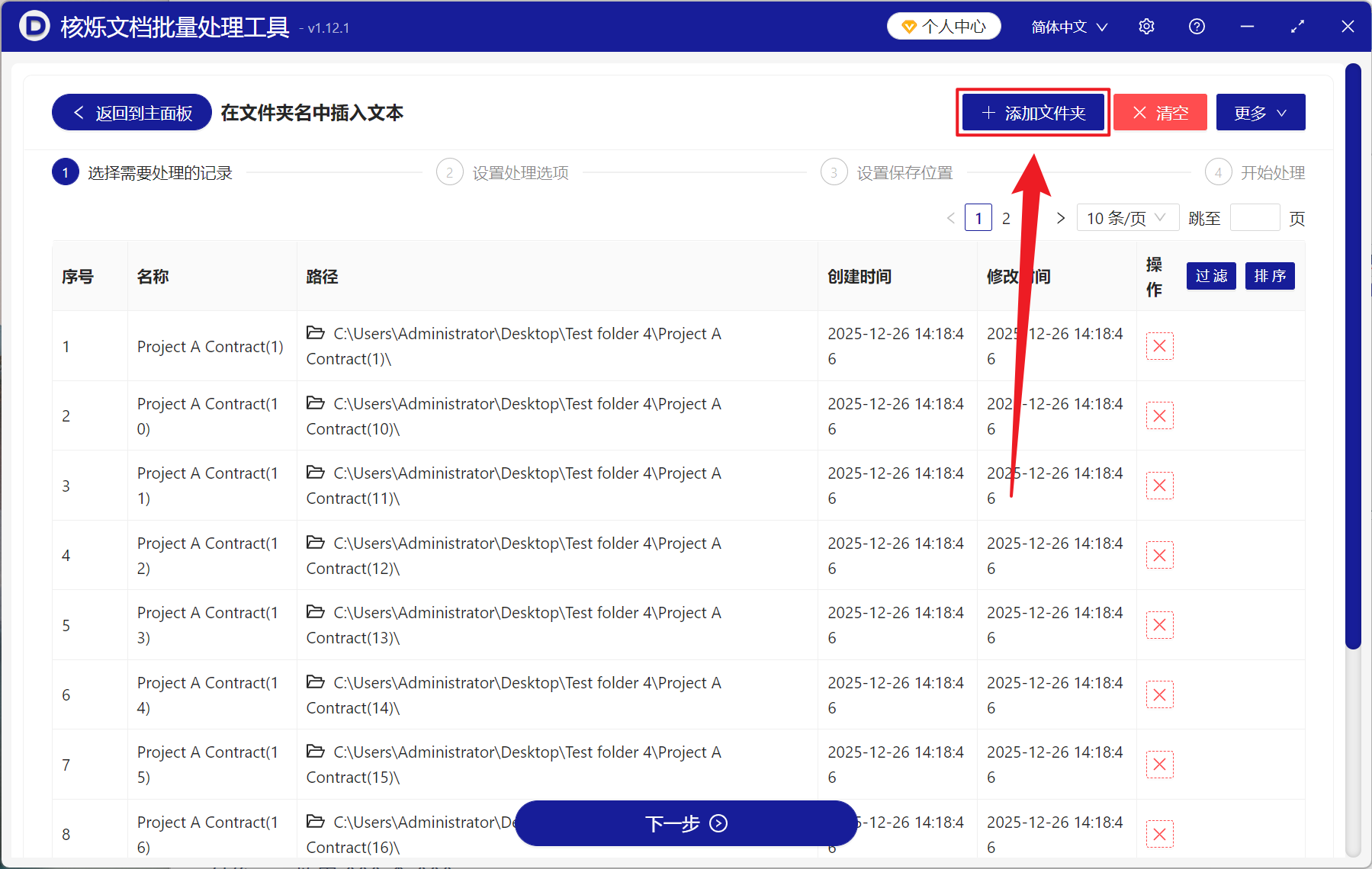Click folder icon beside Project A Contract(11) path
This screenshot has height=869, width=1372.
(x=316, y=473)
